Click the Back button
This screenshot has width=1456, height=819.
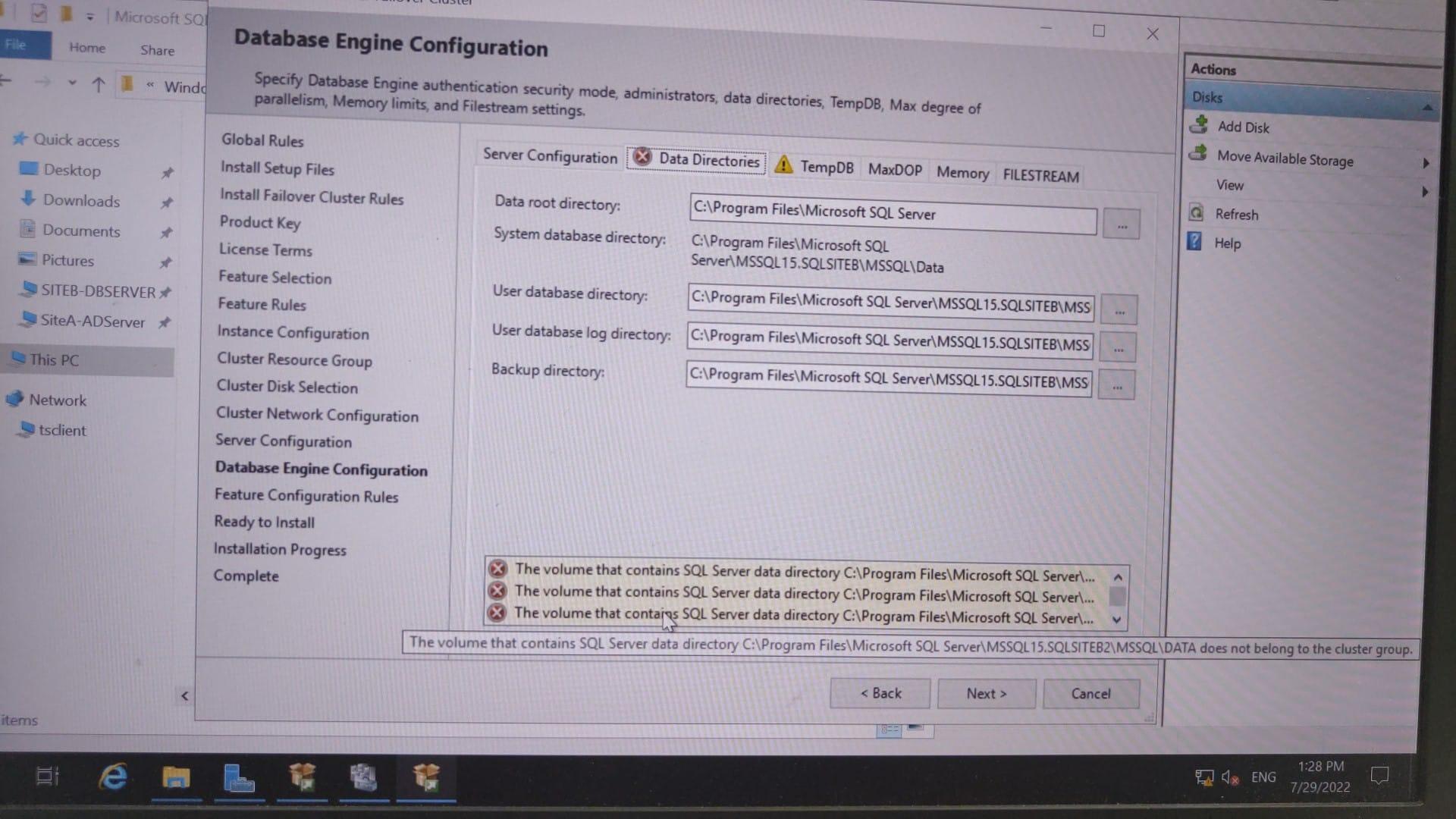coord(880,693)
